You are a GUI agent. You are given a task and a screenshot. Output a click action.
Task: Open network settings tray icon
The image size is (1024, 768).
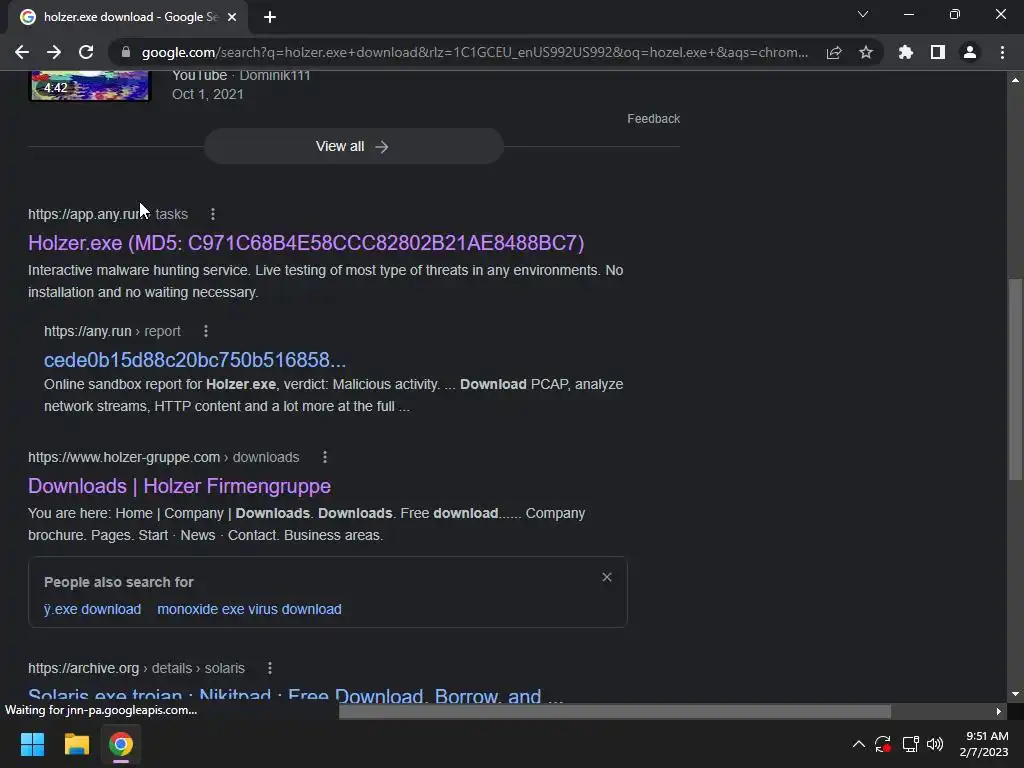click(x=910, y=744)
